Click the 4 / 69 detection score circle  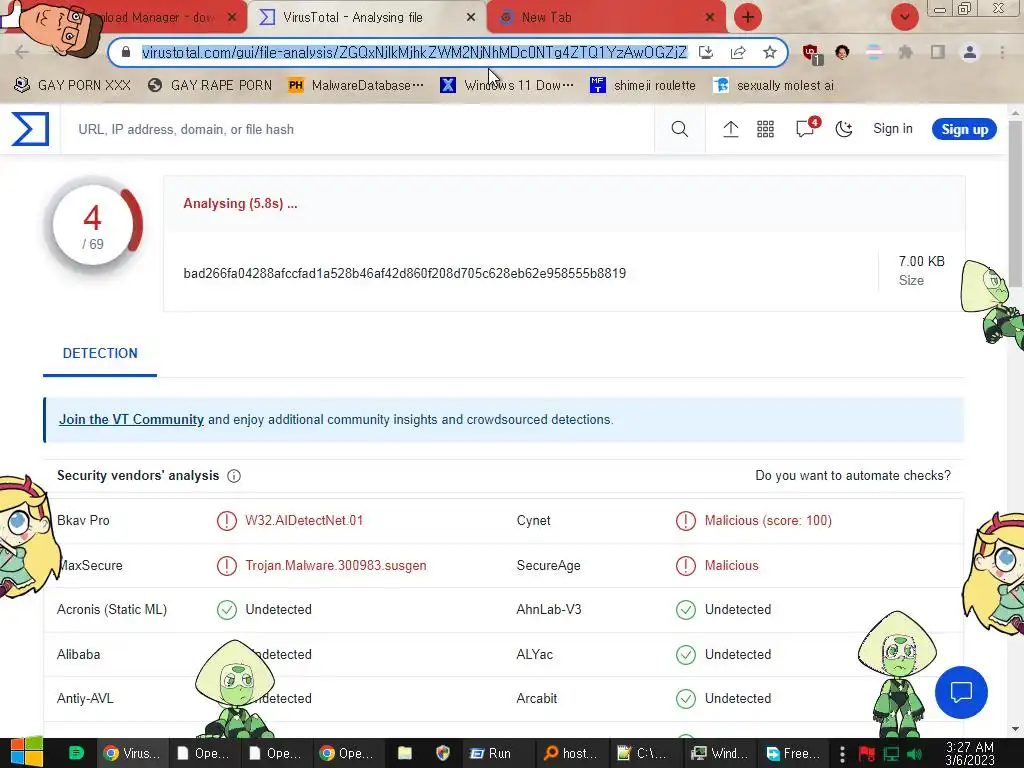point(93,225)
